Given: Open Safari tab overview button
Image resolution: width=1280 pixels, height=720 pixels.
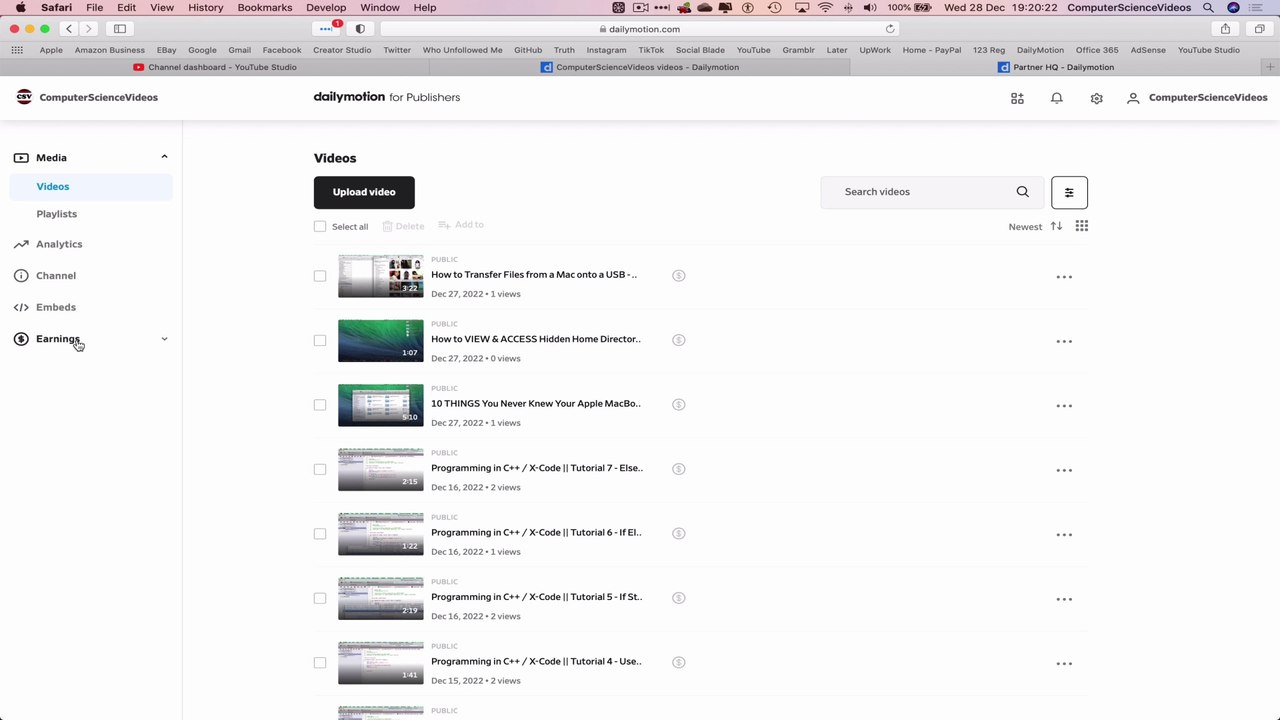Looking at the screenshot, I should pyautogui.click(x=1259, y=29).
